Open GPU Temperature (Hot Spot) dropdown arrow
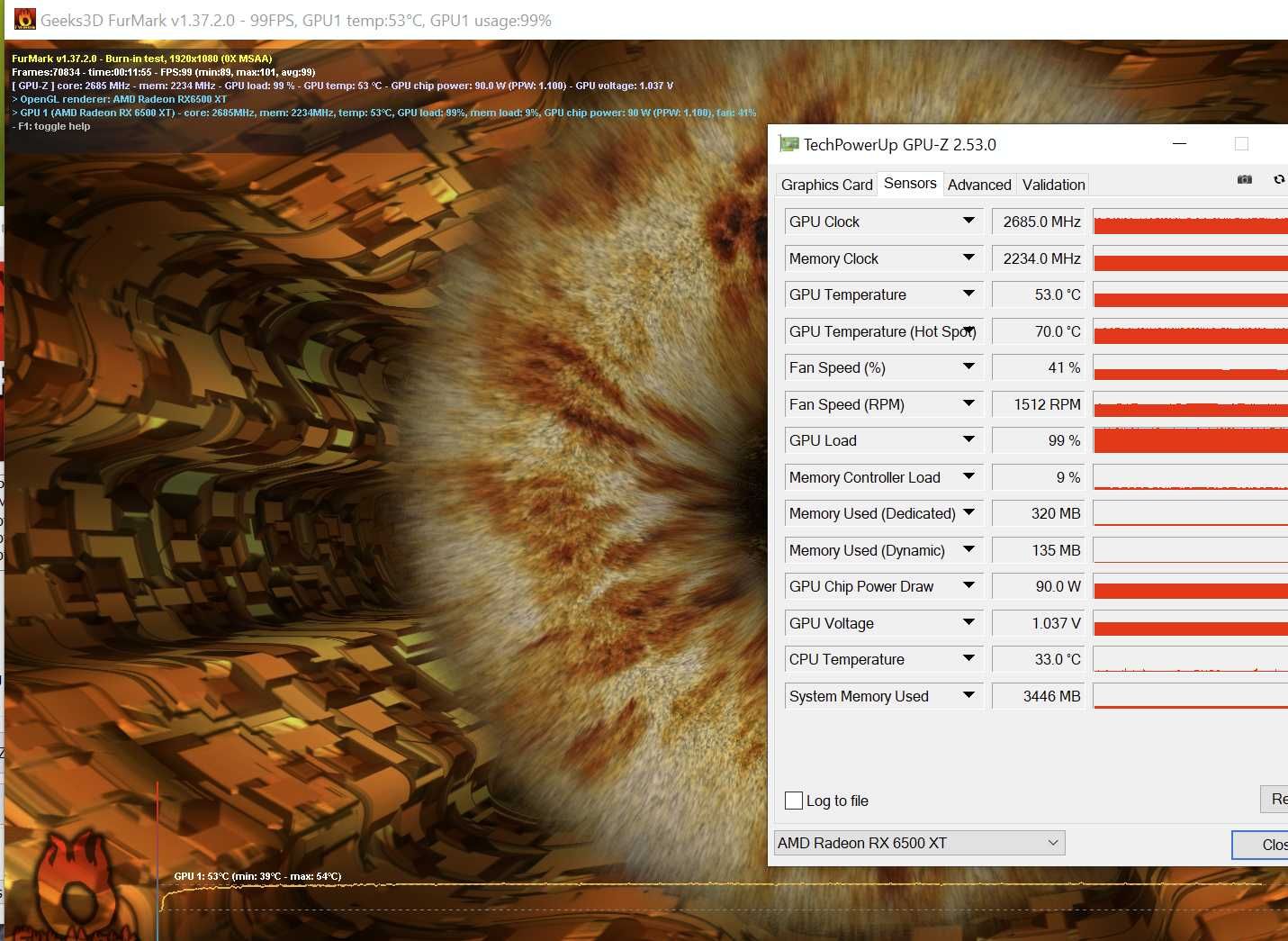The image size is (1288, 941). (x=968, y=330)
